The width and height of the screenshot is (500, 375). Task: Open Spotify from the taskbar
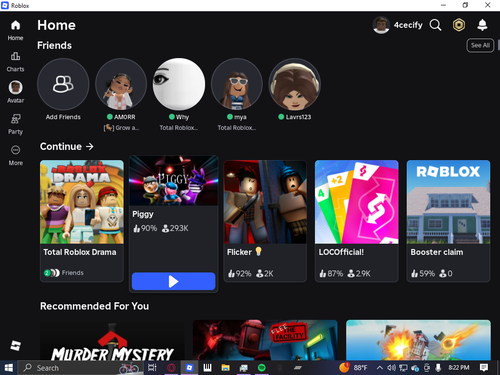click(x=262, y=368)
